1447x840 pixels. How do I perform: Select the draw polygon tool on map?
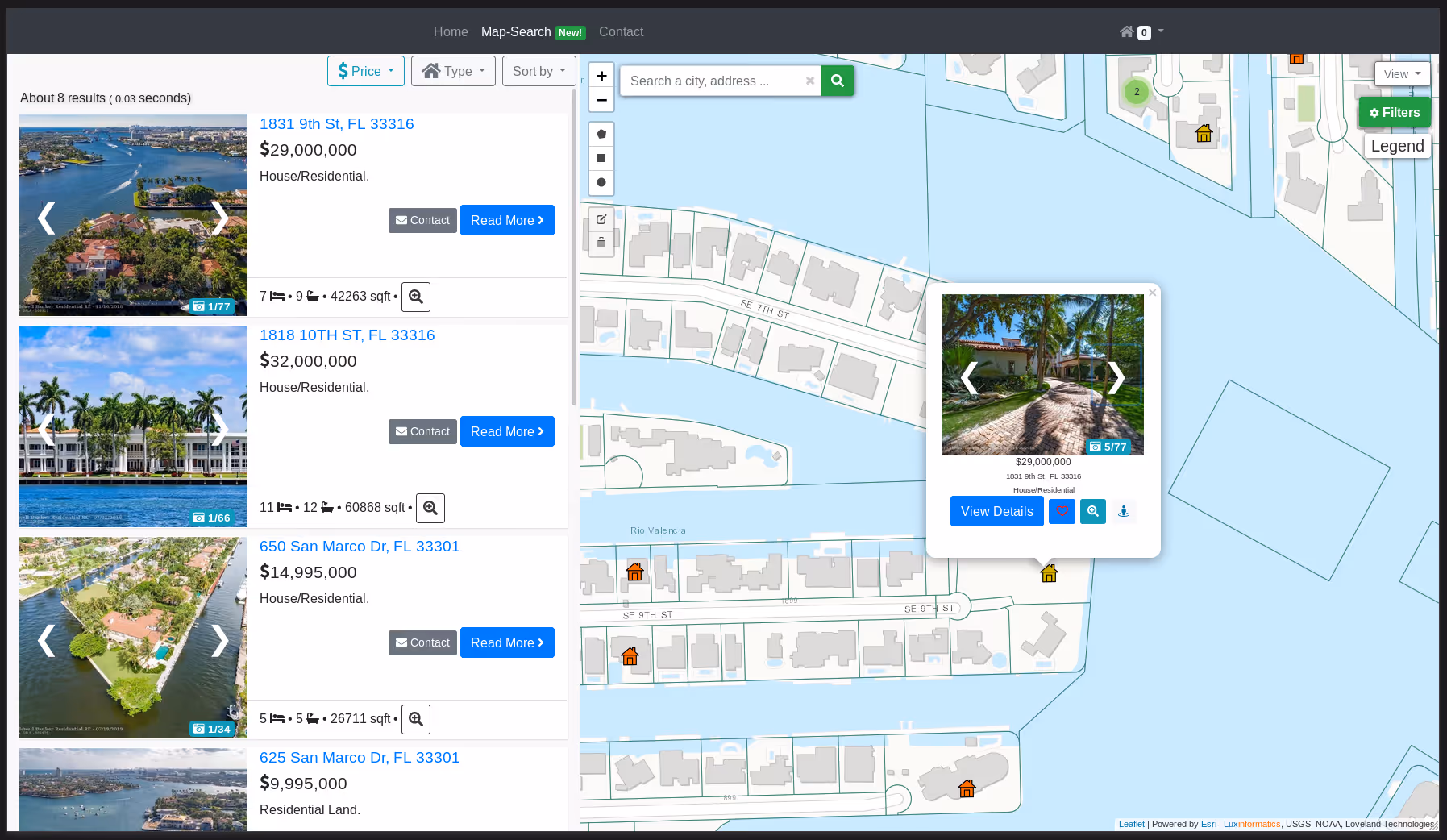click(x=601, y=134)
